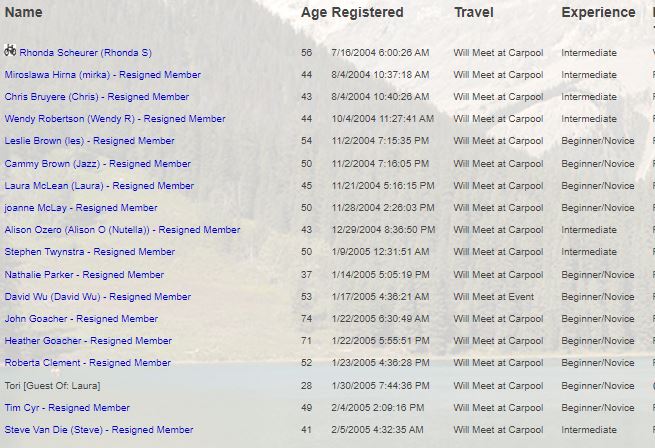Select Laura McLean (Laura) link
The height and width of the screenshot is (448, 655).
coord(99,186)
